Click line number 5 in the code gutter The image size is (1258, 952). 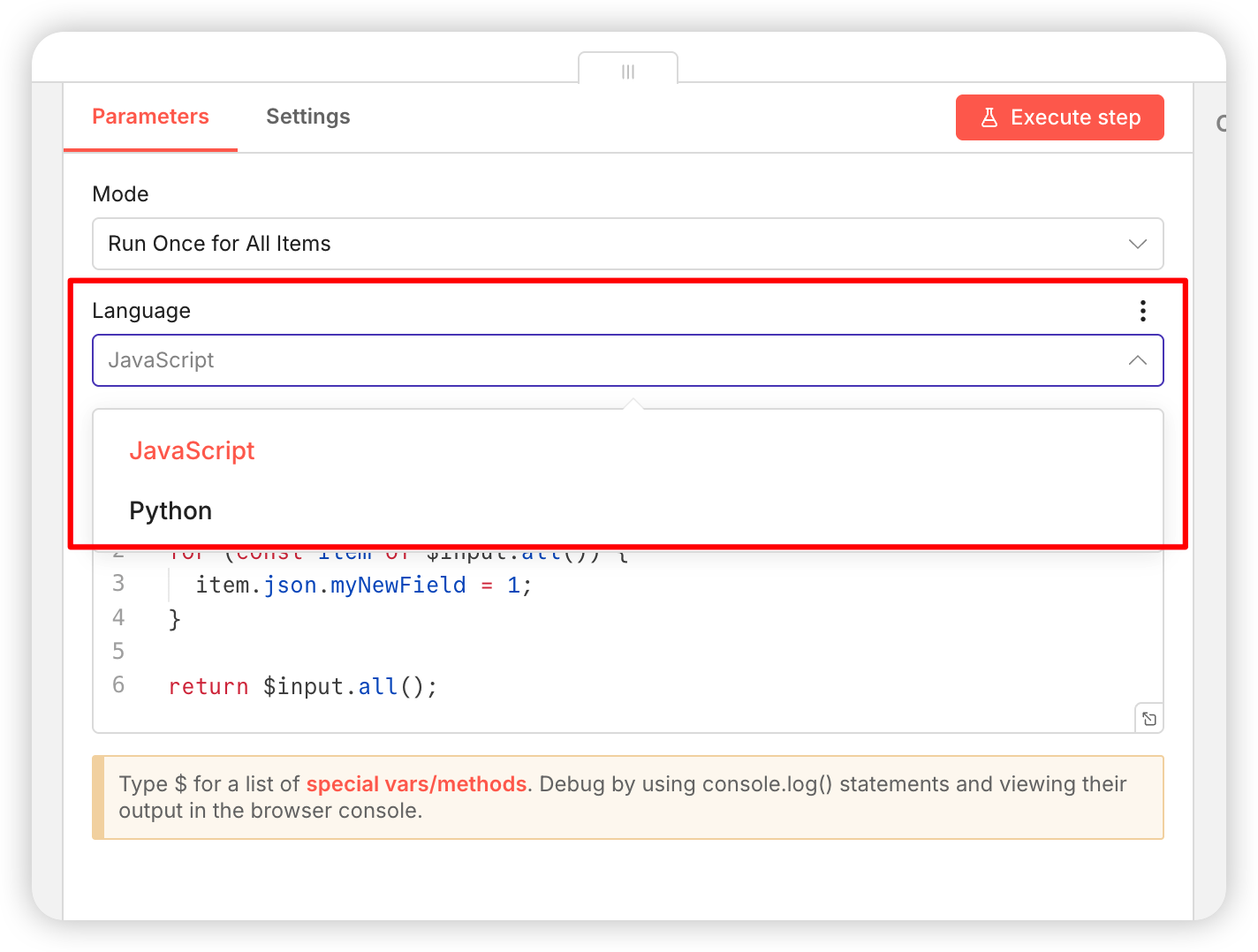click(118, 652)
